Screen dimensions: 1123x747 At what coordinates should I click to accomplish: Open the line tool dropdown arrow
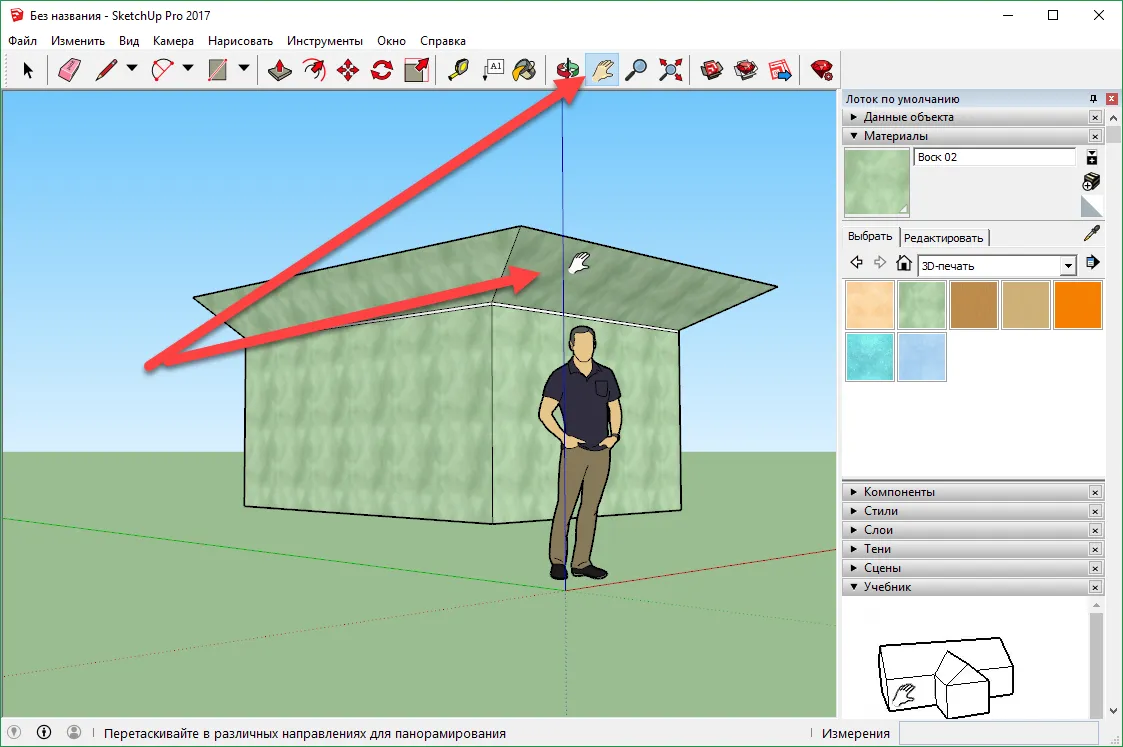[x=132, y=69]
